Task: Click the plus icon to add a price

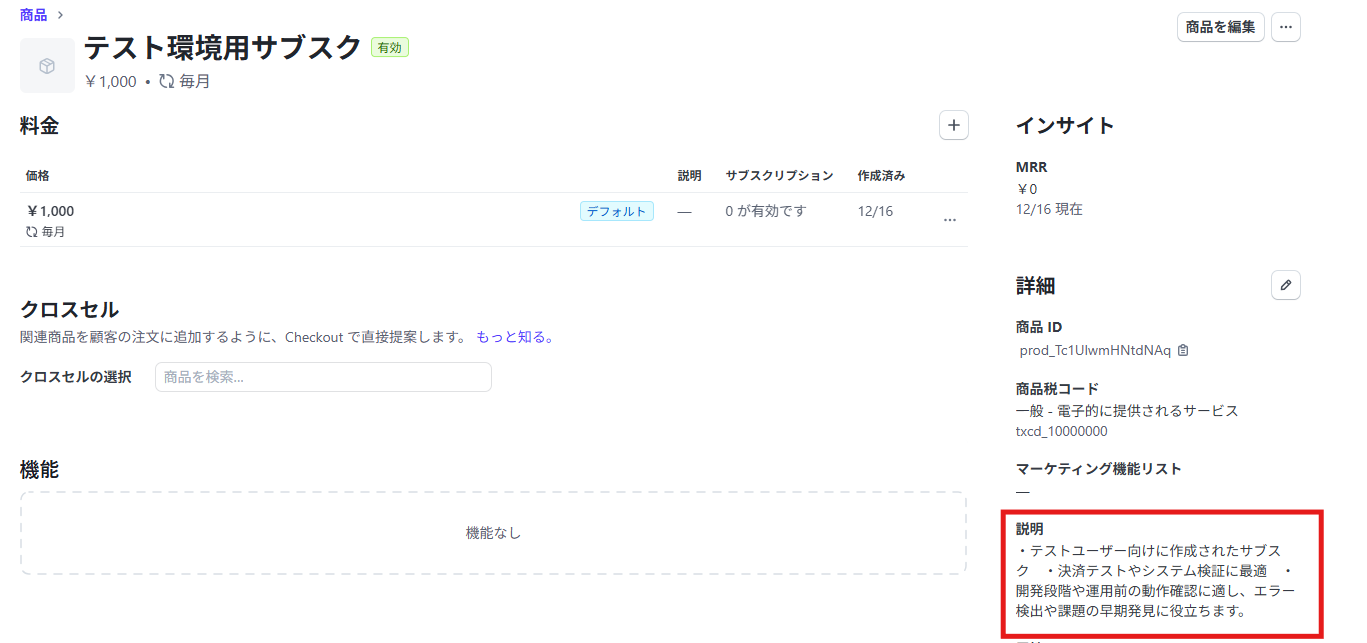Action: coord(953,125)
